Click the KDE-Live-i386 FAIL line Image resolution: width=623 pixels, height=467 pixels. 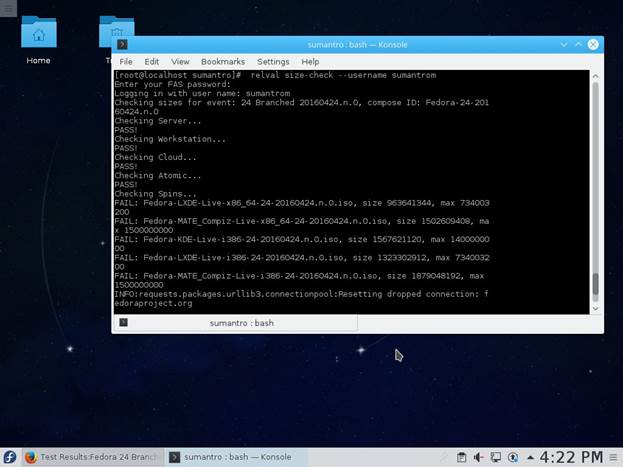(x=302, y=244)
